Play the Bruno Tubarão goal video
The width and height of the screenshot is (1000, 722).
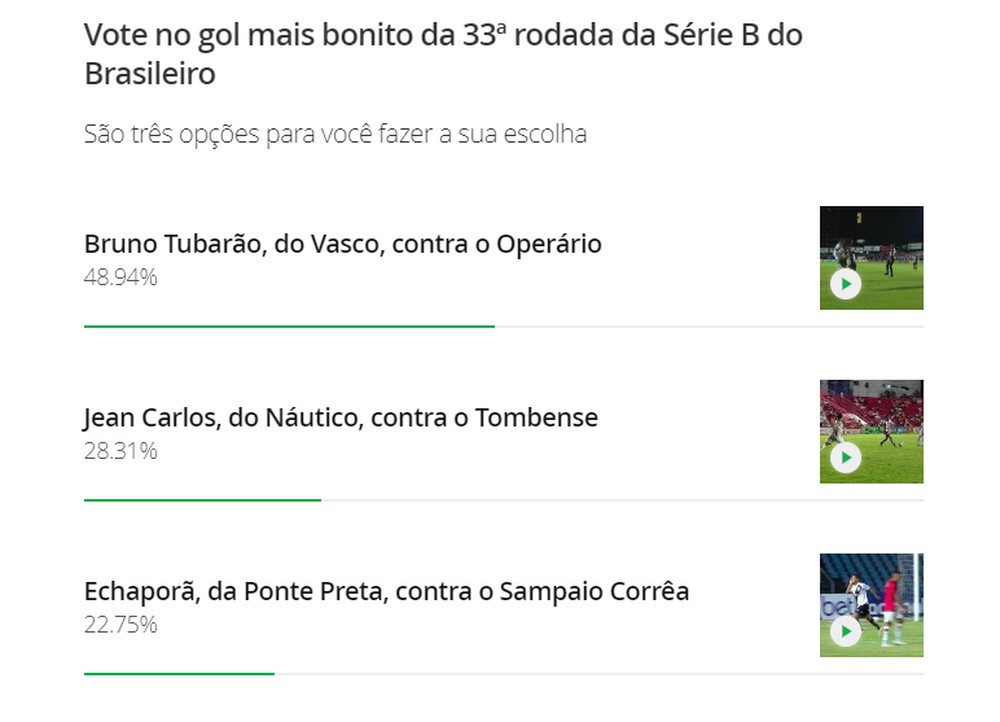point(845,284)
